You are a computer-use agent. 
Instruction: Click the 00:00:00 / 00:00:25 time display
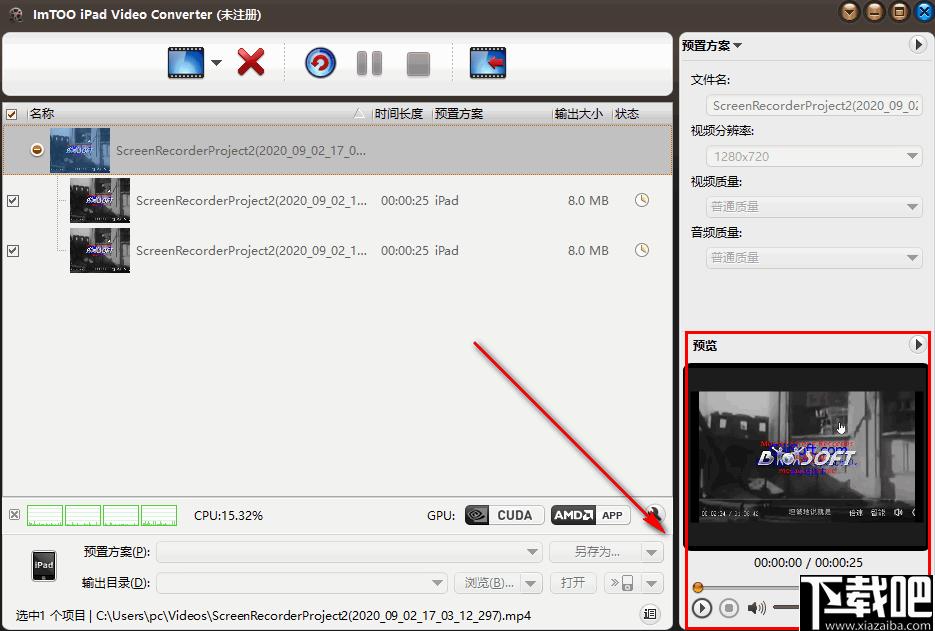pyautogui.click(x=808, y=562)
